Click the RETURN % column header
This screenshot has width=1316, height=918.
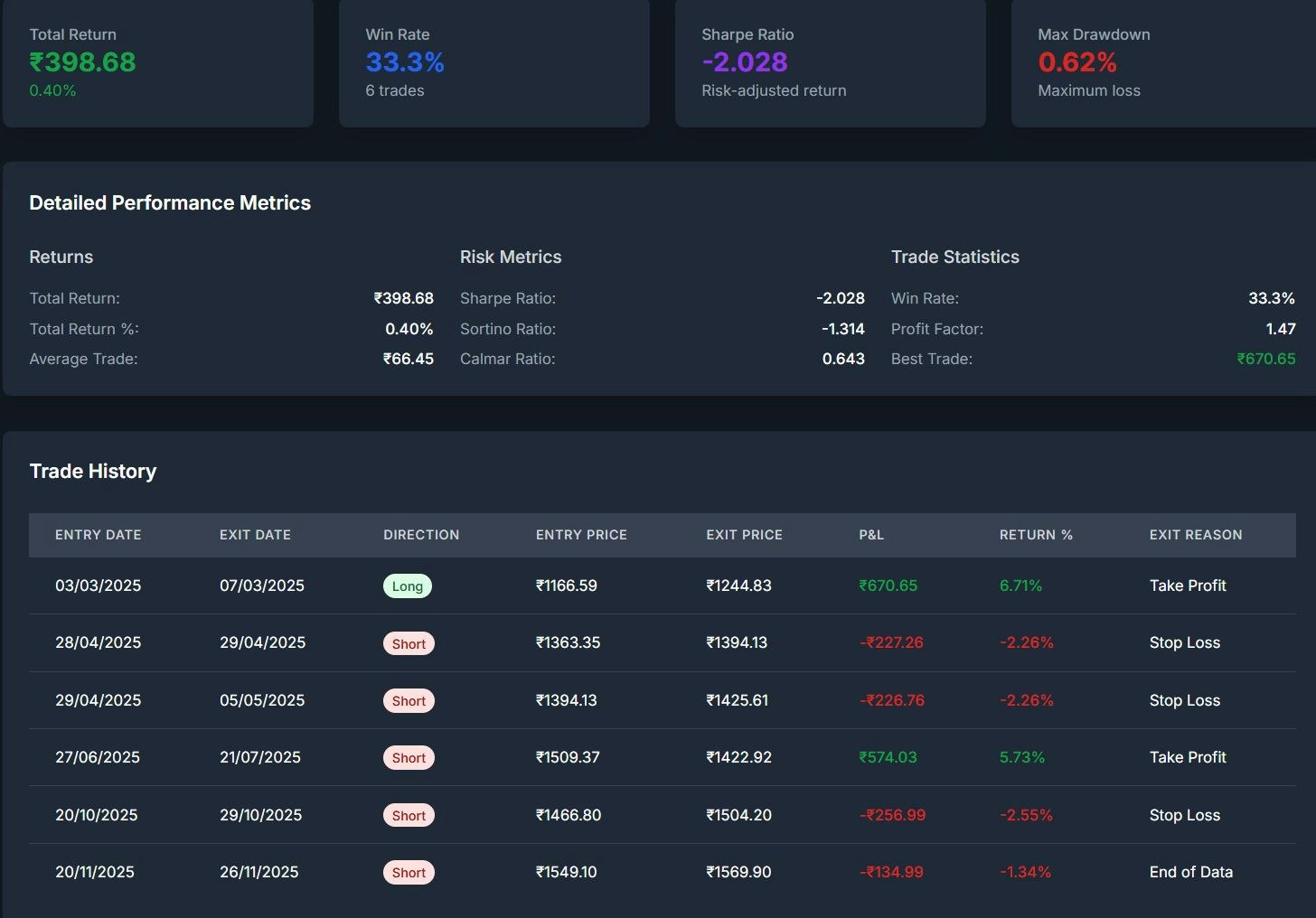pos(1036,535)
